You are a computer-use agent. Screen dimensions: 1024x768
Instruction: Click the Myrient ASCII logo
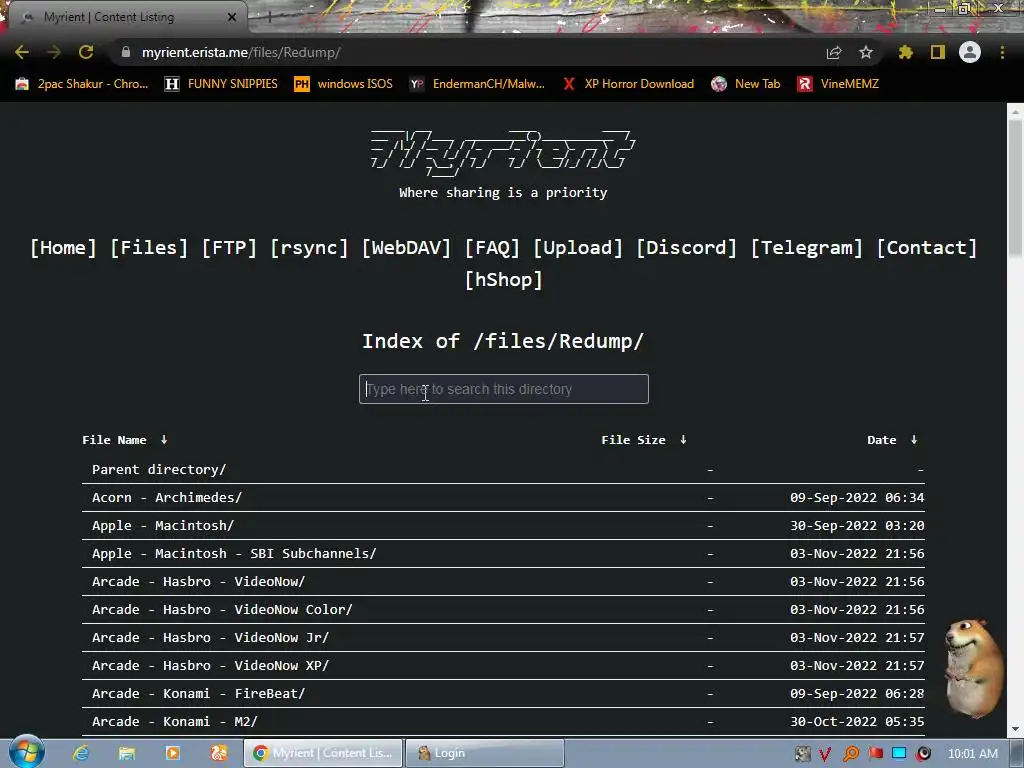[503, 153]
